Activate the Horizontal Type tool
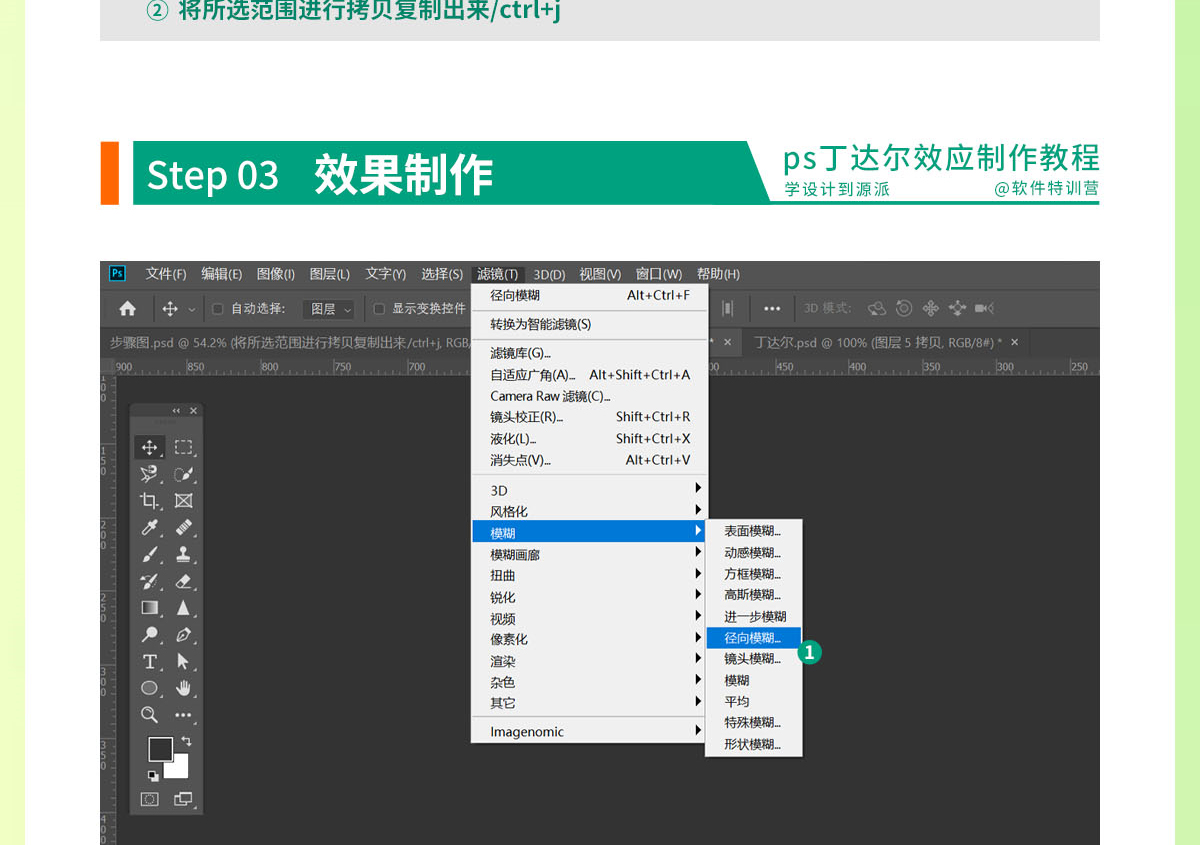Viewport: 1200px width, 845px height. pos(149,662)
